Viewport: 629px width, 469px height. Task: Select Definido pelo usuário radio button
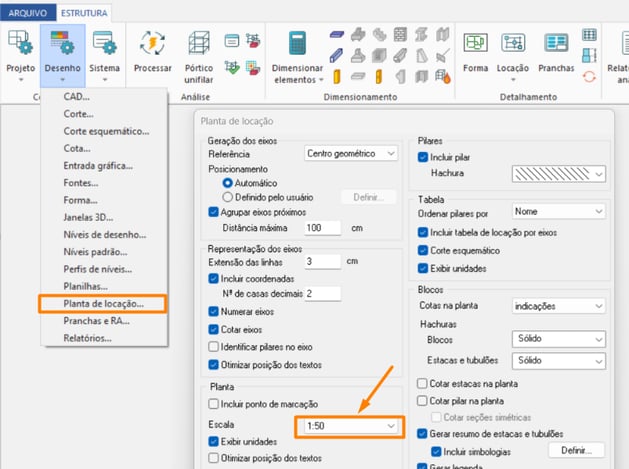coord(228,197)
